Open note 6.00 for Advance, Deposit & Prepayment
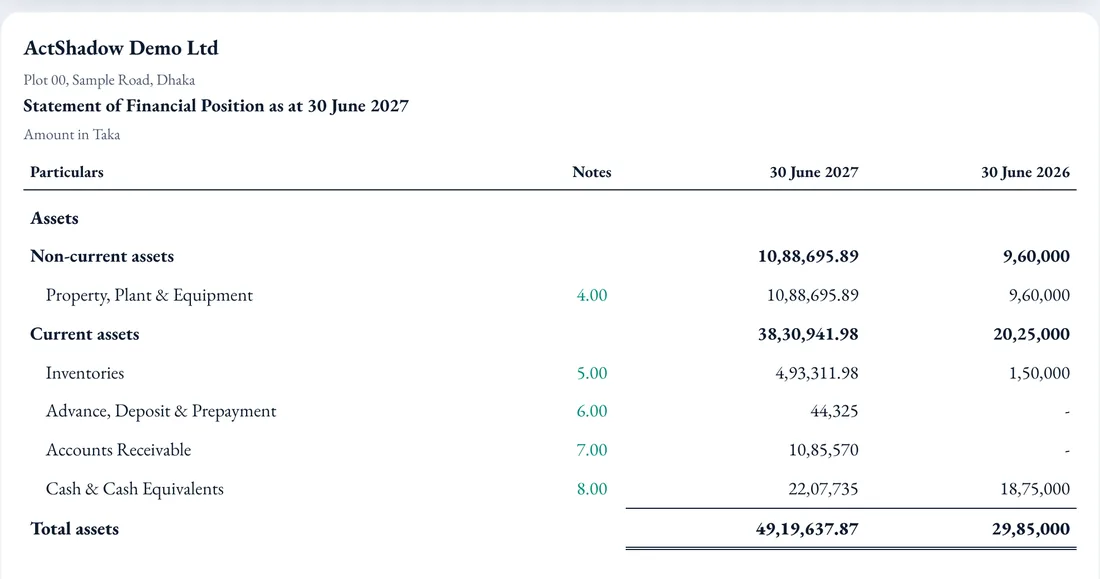 [591, 411]
